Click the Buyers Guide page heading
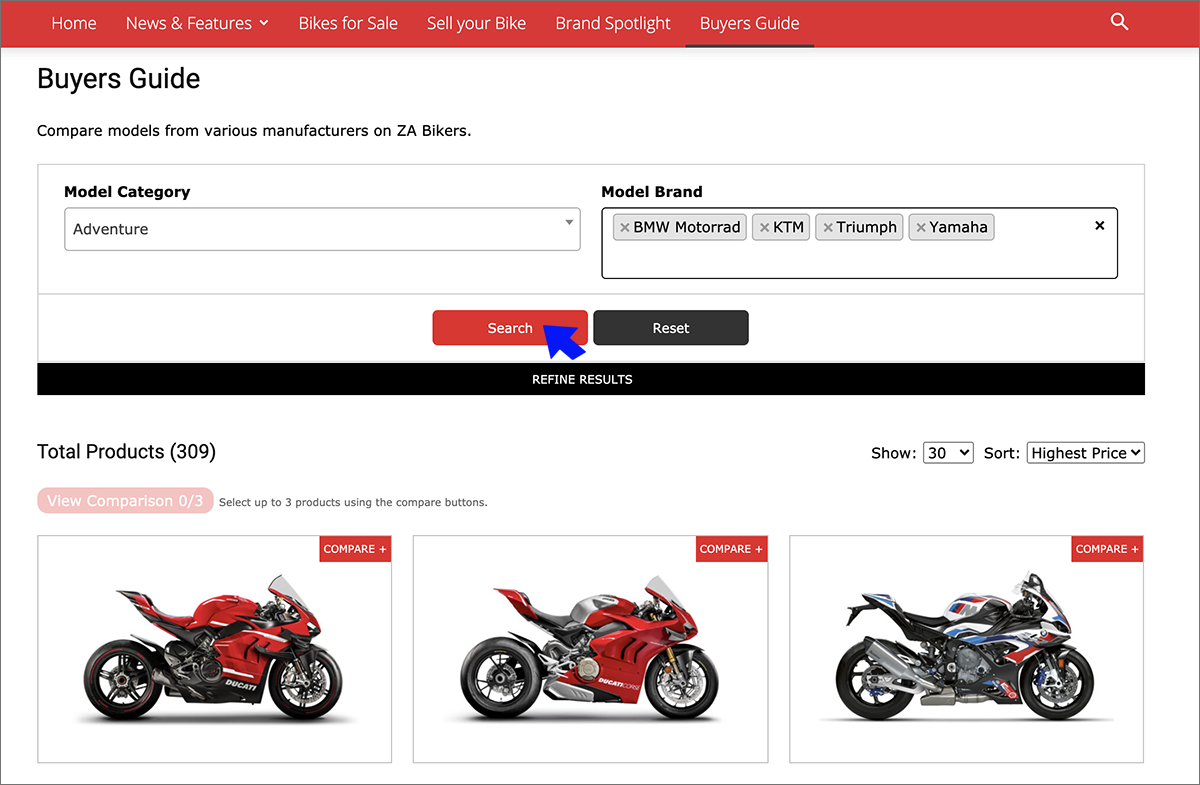The width and height of the screenshot is (1200, 785). pos(119,79)
